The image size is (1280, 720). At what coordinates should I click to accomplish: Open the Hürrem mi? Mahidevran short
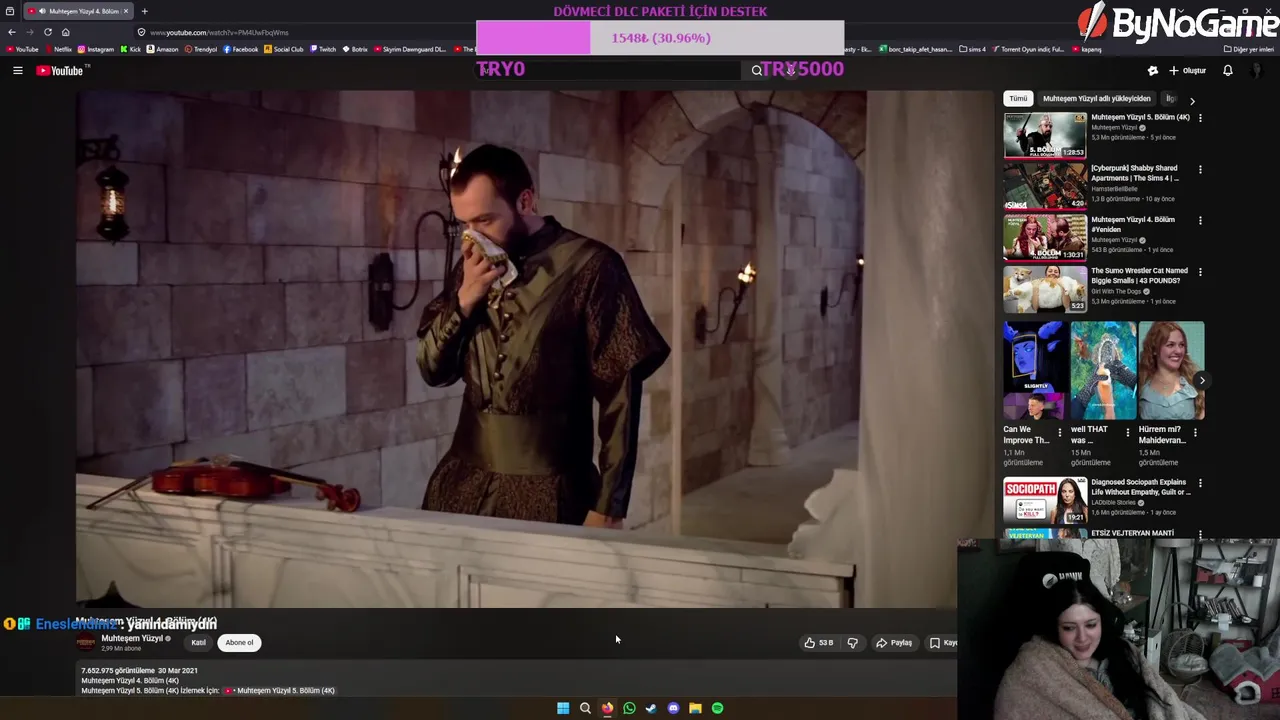pos(1171,370)
